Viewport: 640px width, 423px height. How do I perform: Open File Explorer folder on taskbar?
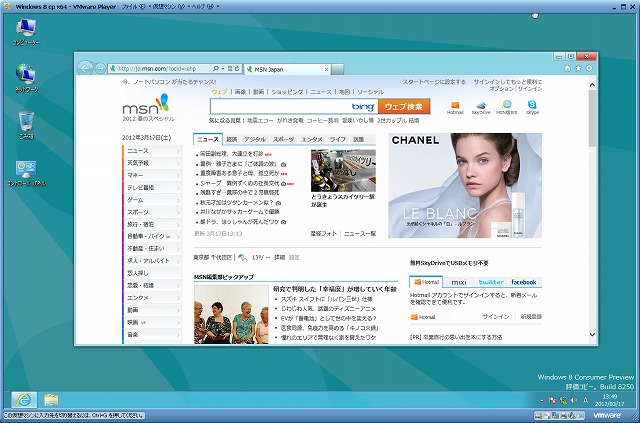pos(51,400)
